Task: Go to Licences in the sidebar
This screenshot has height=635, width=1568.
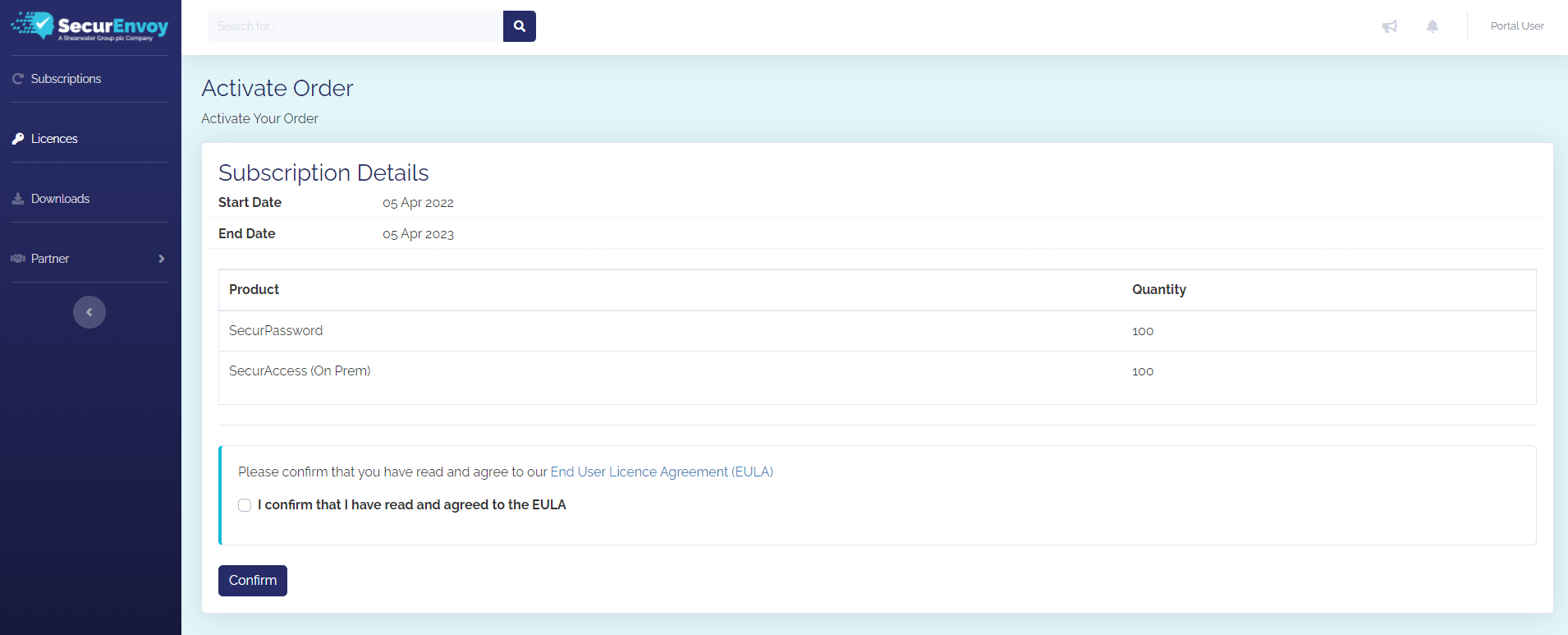Action: (x=89, y=139)
